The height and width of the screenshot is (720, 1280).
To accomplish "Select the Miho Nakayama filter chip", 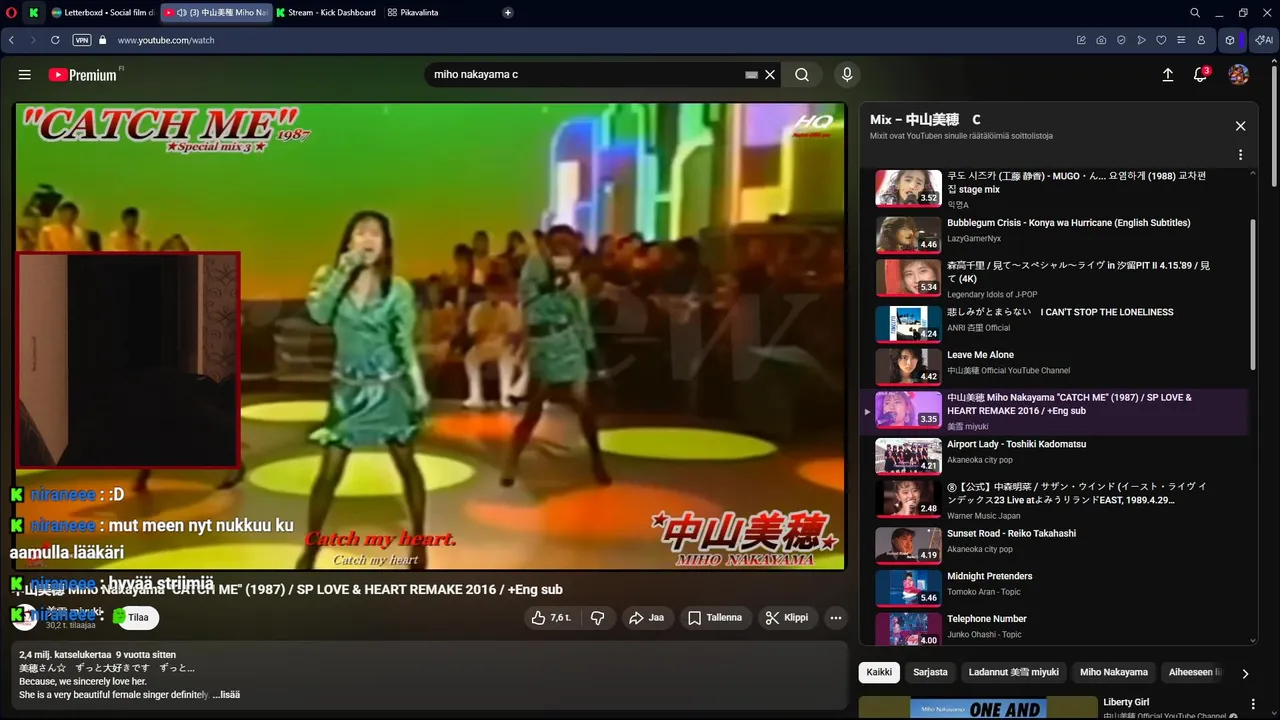I will (x=1114, y=672).
